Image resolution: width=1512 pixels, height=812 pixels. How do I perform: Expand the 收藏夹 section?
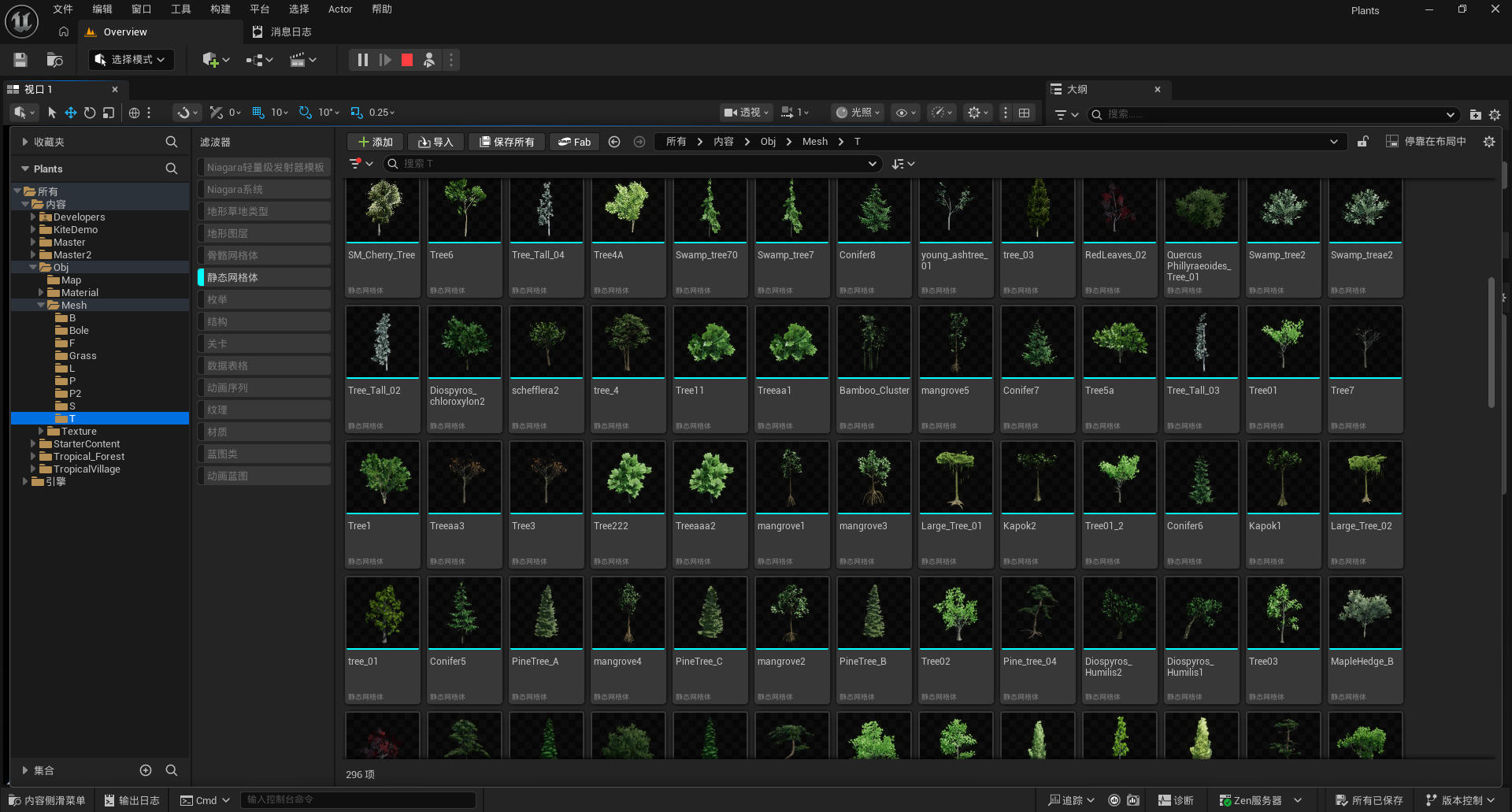click(25, 143)
